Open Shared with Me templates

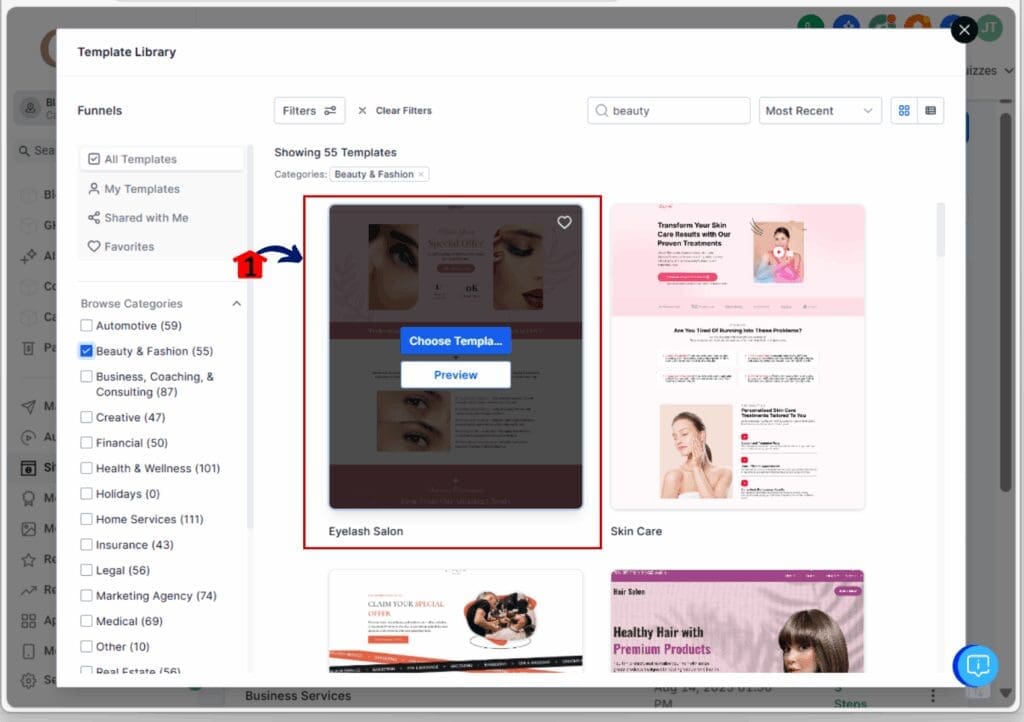click(143, 217)
